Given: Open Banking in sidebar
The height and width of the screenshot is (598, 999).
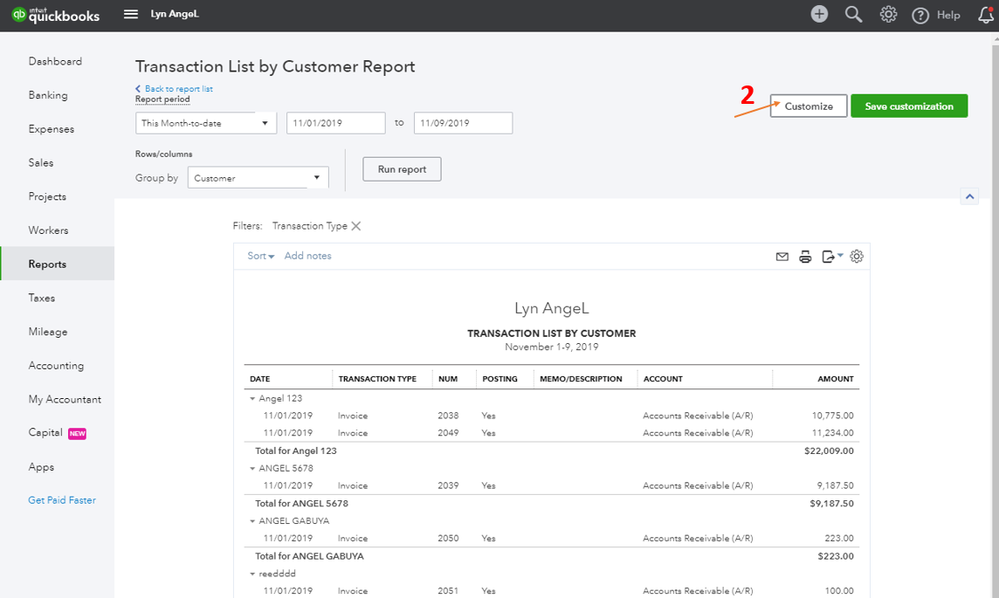Looking at the screenshot, I should (x=48, y=95).
